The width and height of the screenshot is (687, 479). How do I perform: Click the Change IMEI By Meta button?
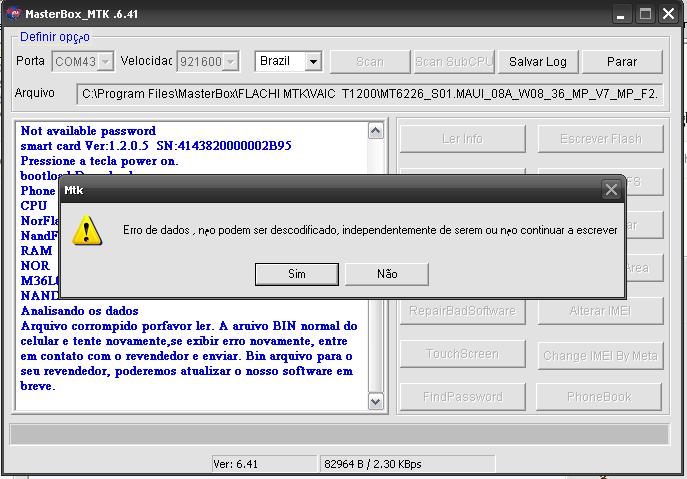[601, 355]
